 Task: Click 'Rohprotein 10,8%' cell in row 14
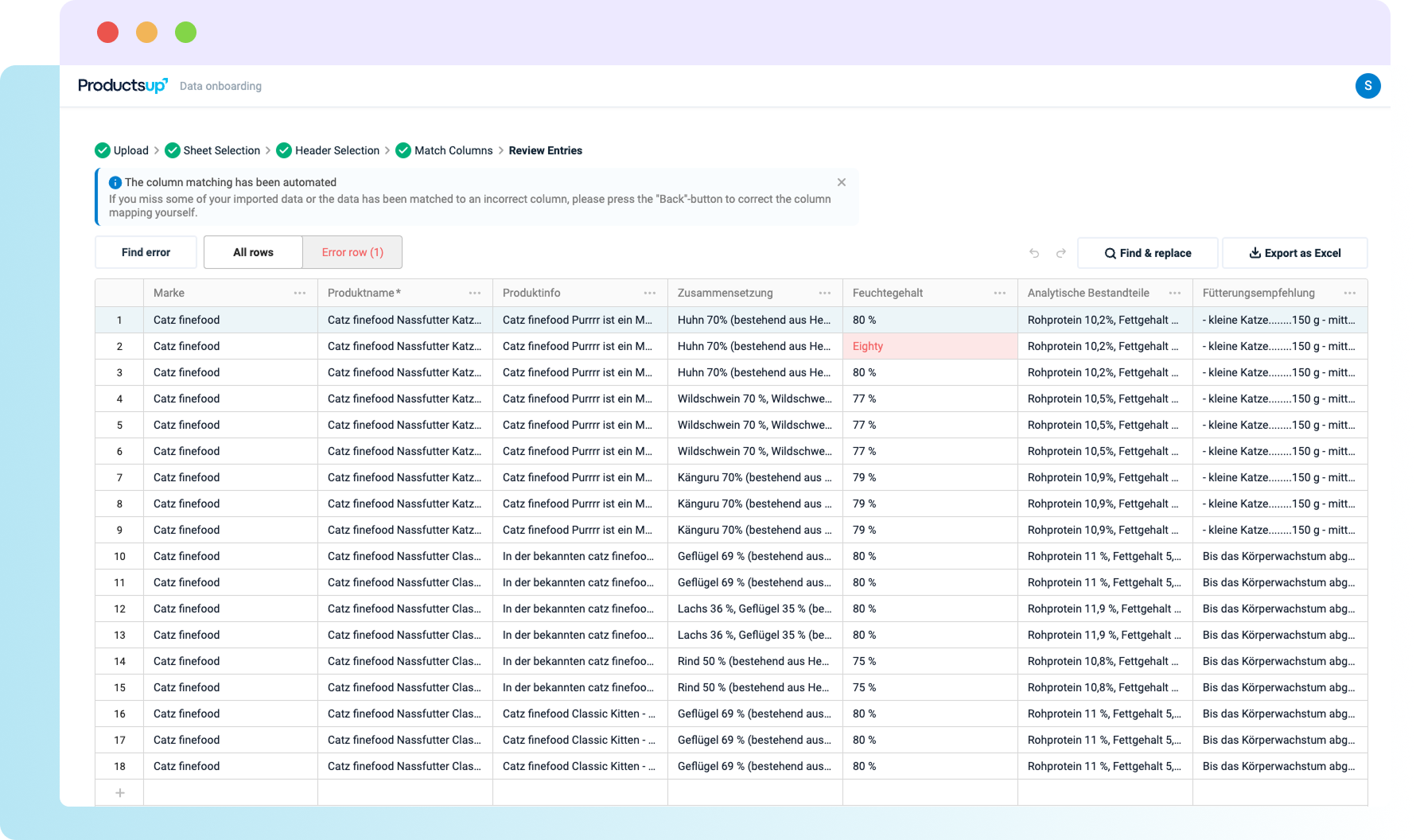[x=1105, y=661]
